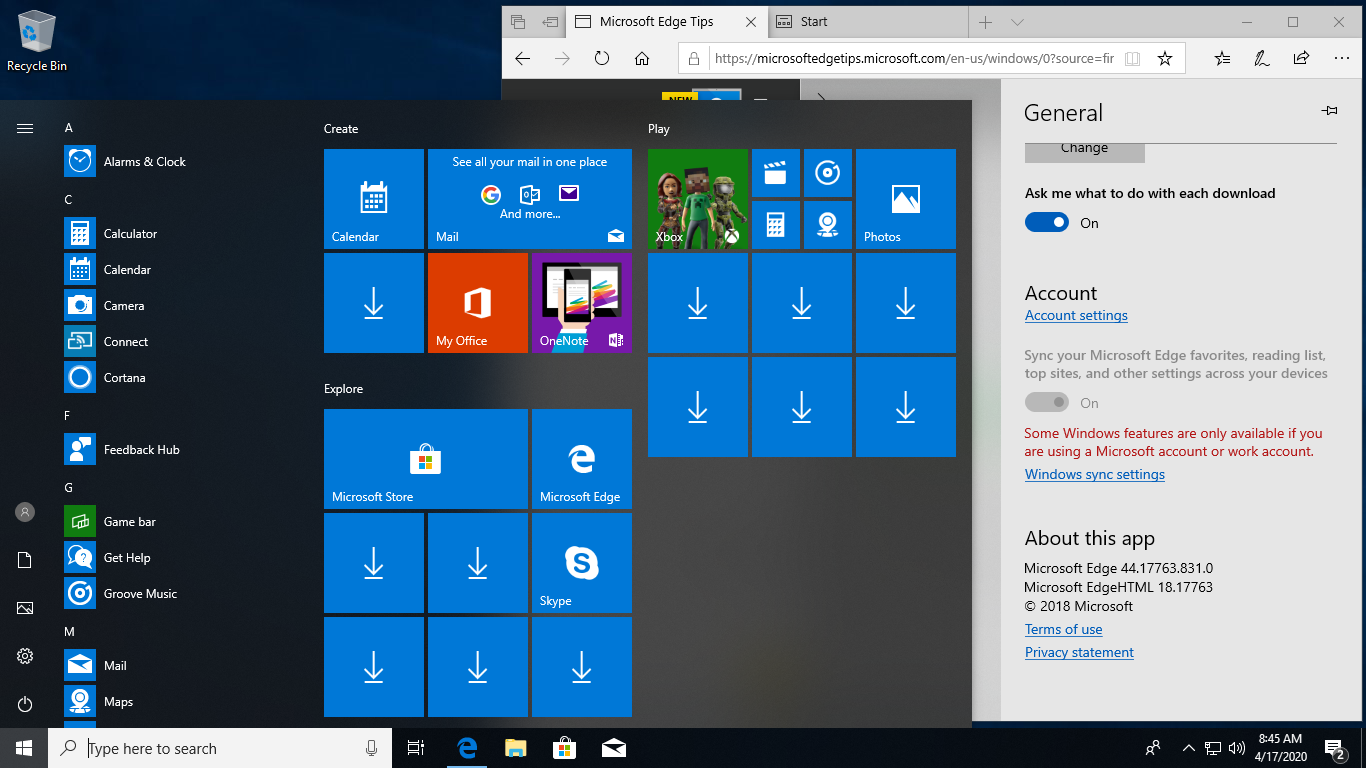
Task: Open the OneNote tile
Action: 582,303
